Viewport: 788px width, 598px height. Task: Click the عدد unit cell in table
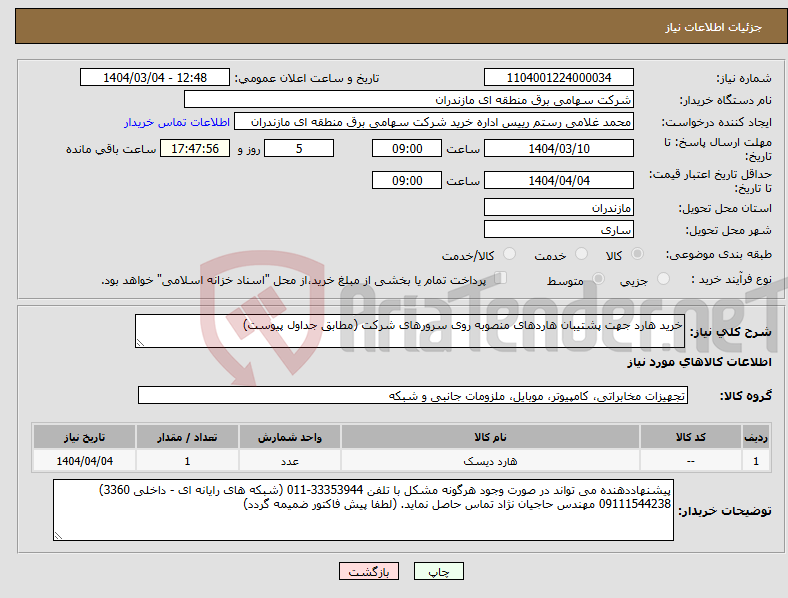tap(289, 461)
